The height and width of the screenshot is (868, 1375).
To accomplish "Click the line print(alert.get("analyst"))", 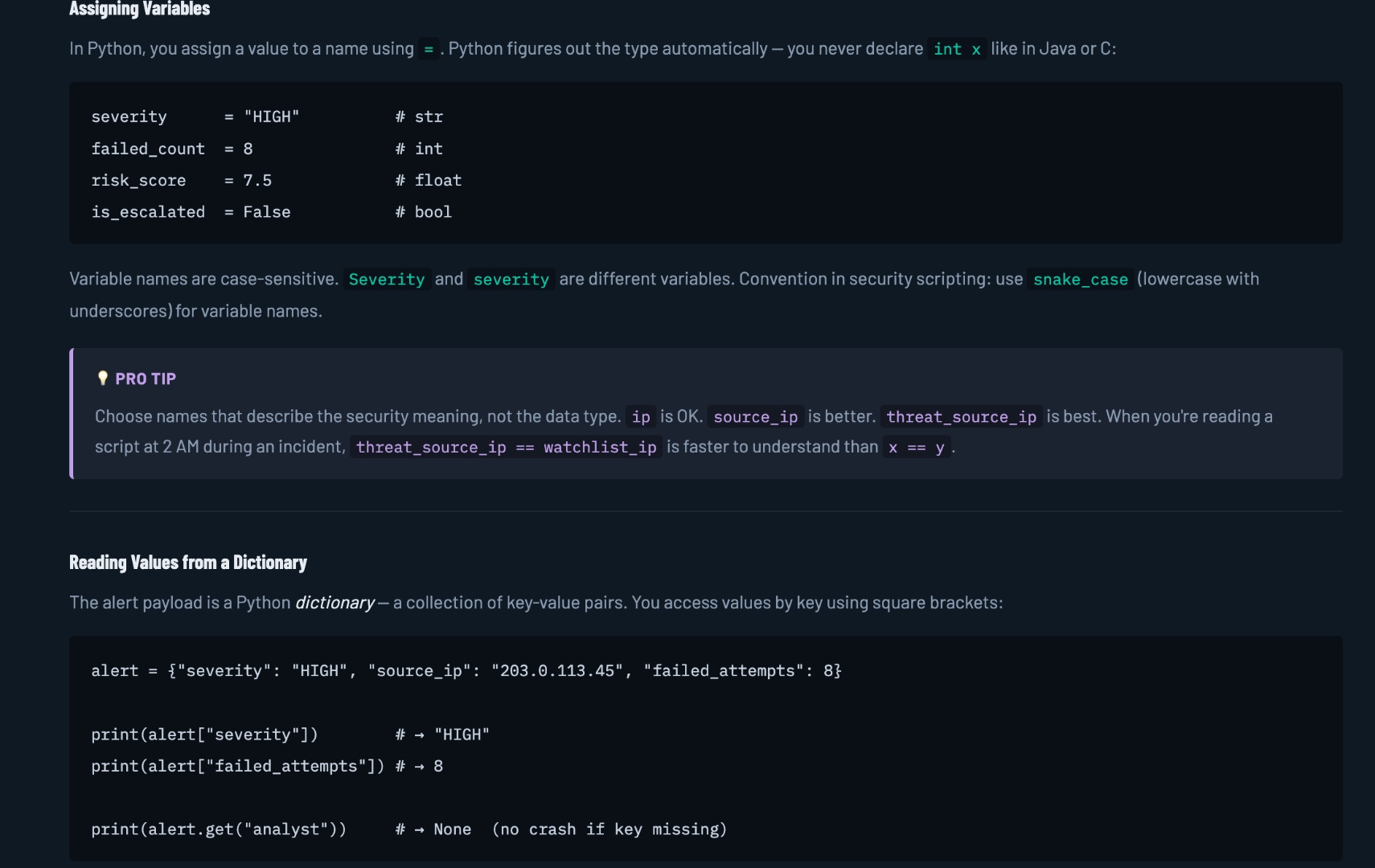I will click(x=219, y=829).
